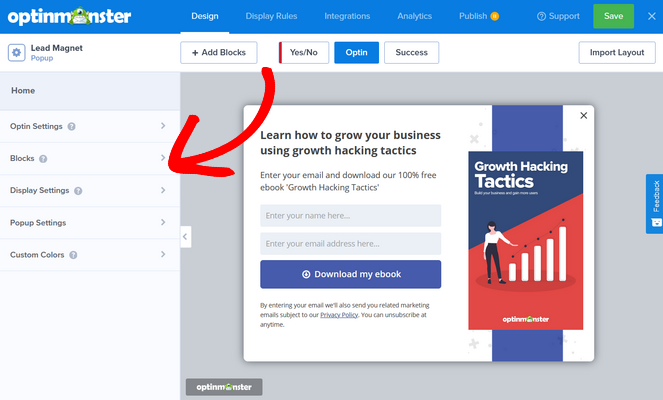663x400 pixels.
Task: Collapse the sidebar with arrow handle
Action: tap(185, 237)
